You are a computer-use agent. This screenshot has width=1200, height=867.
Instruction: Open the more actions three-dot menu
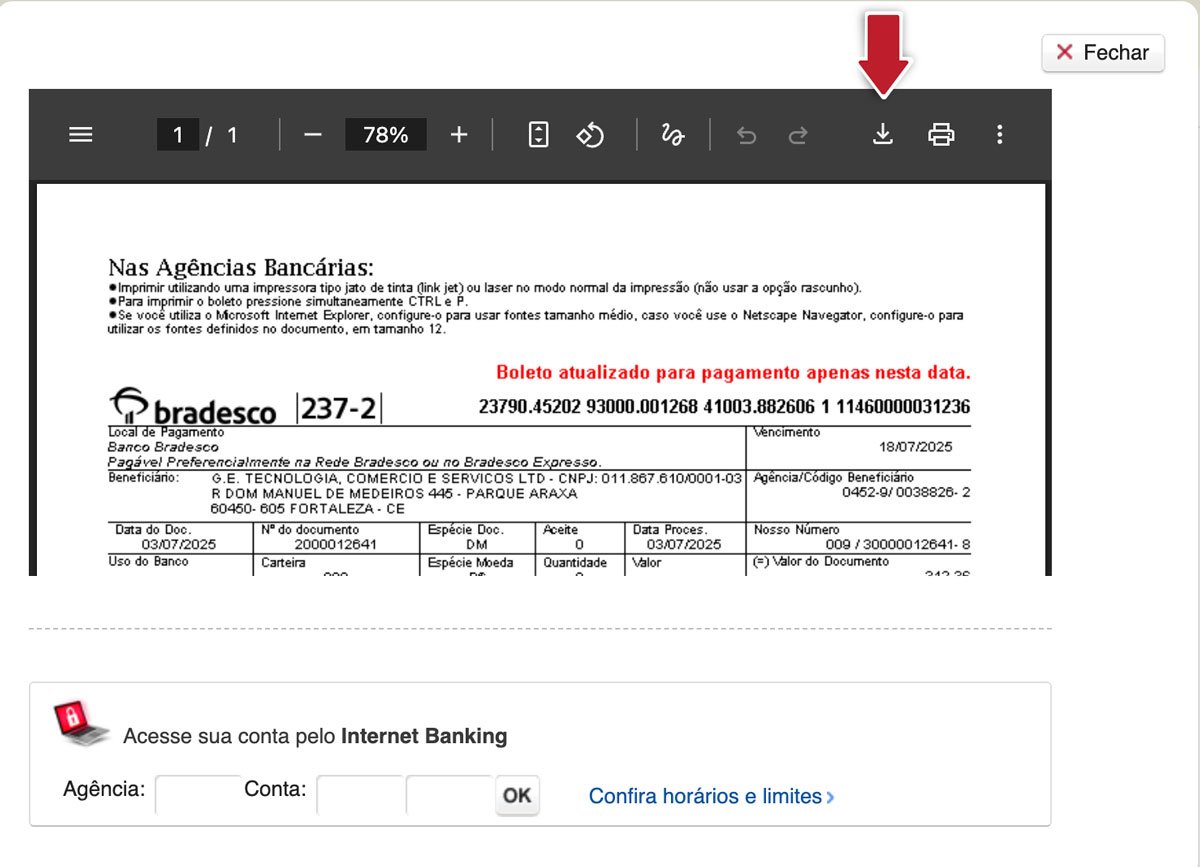click(999, 134)
